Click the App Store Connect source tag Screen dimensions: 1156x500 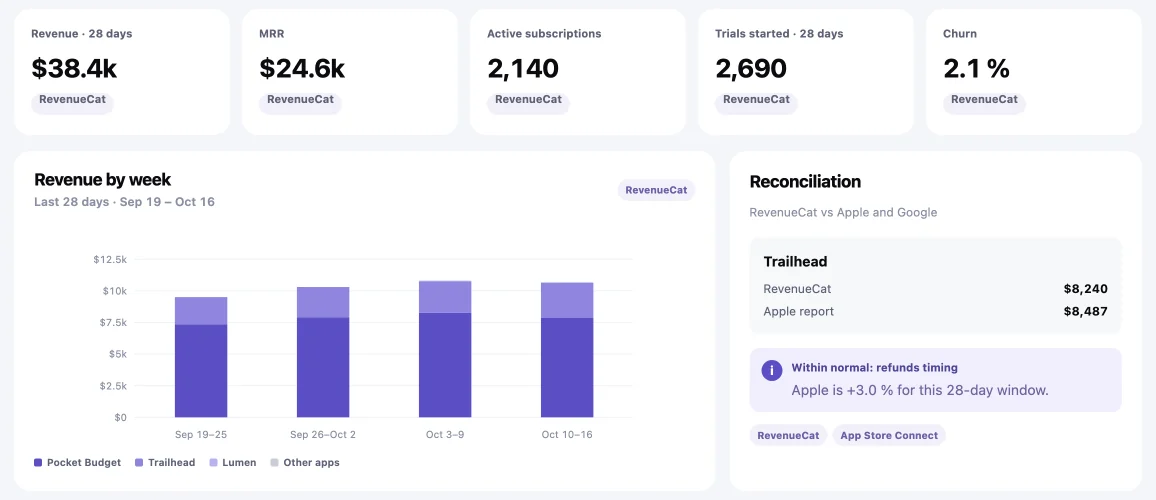coord(889,435)
